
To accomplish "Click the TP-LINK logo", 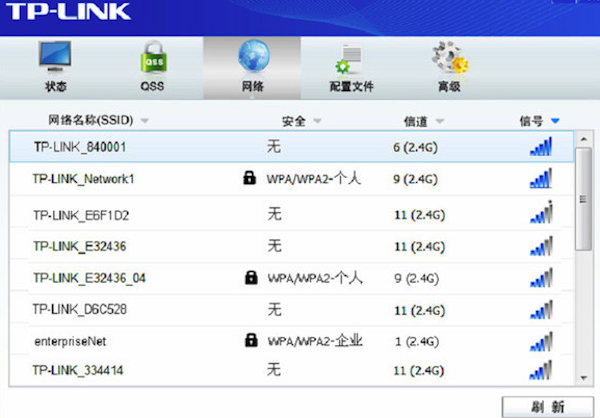I will [68, 11].
